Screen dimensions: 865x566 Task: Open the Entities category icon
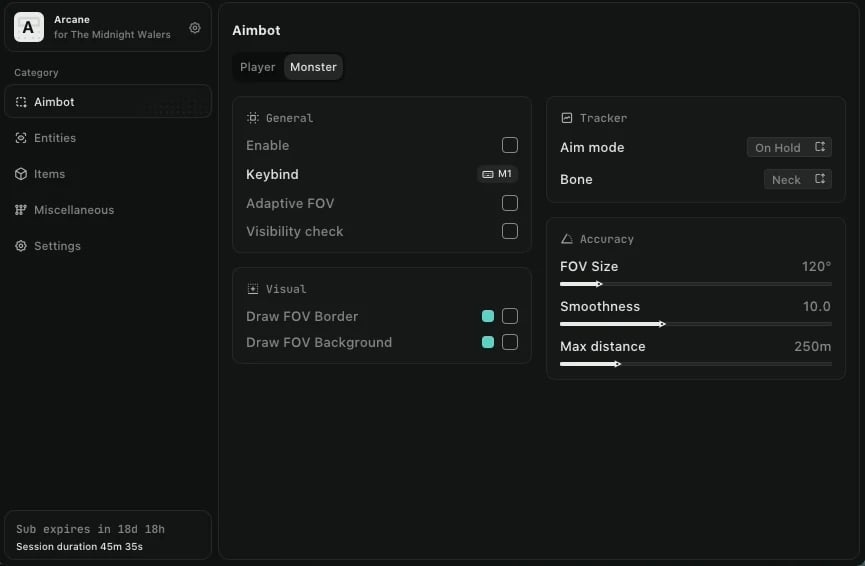click(x=21, y=138)
